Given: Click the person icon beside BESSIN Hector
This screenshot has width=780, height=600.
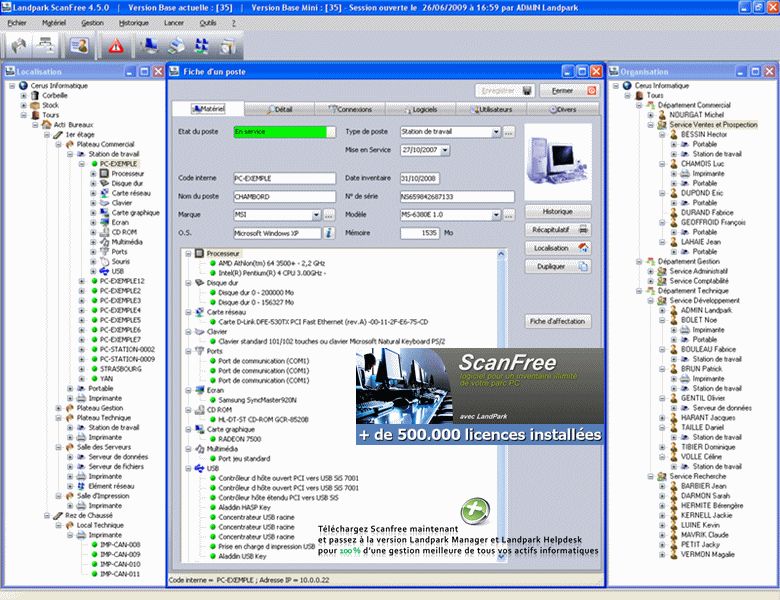Looking at the screenshot, I should pyautogui.click(x=674, y=134).
